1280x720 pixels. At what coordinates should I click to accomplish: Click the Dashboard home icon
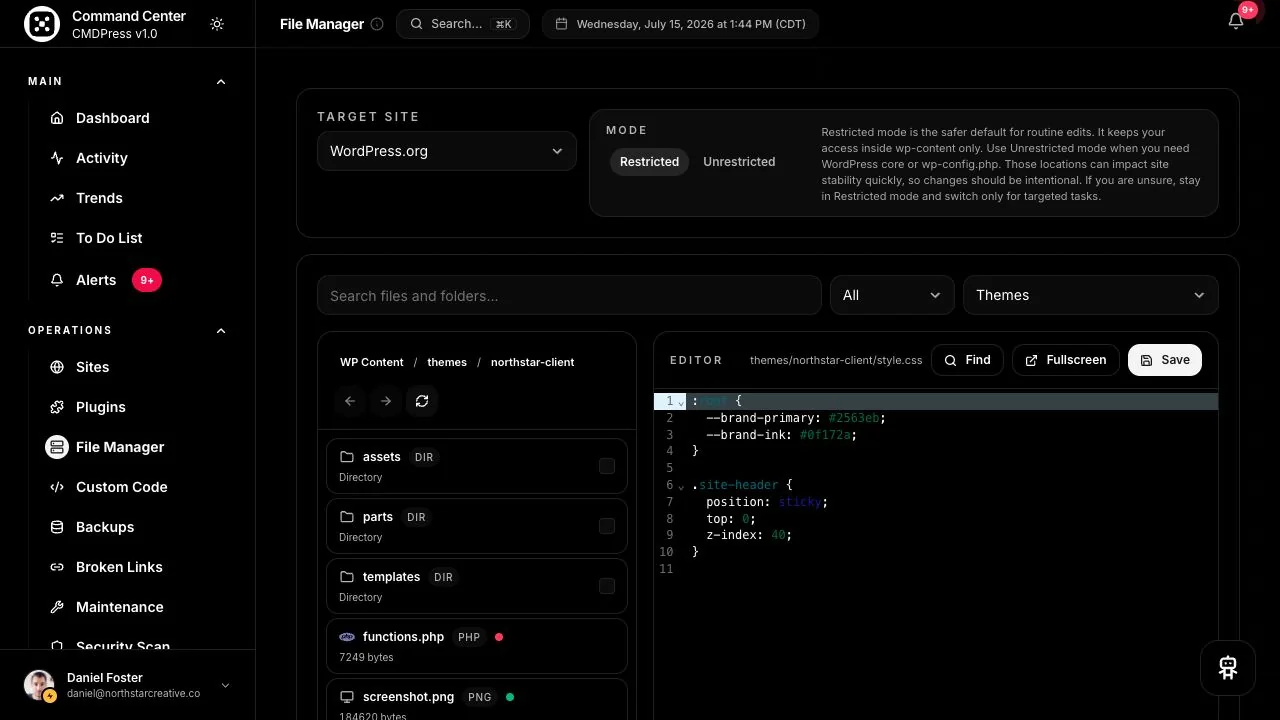coord(57,118)
